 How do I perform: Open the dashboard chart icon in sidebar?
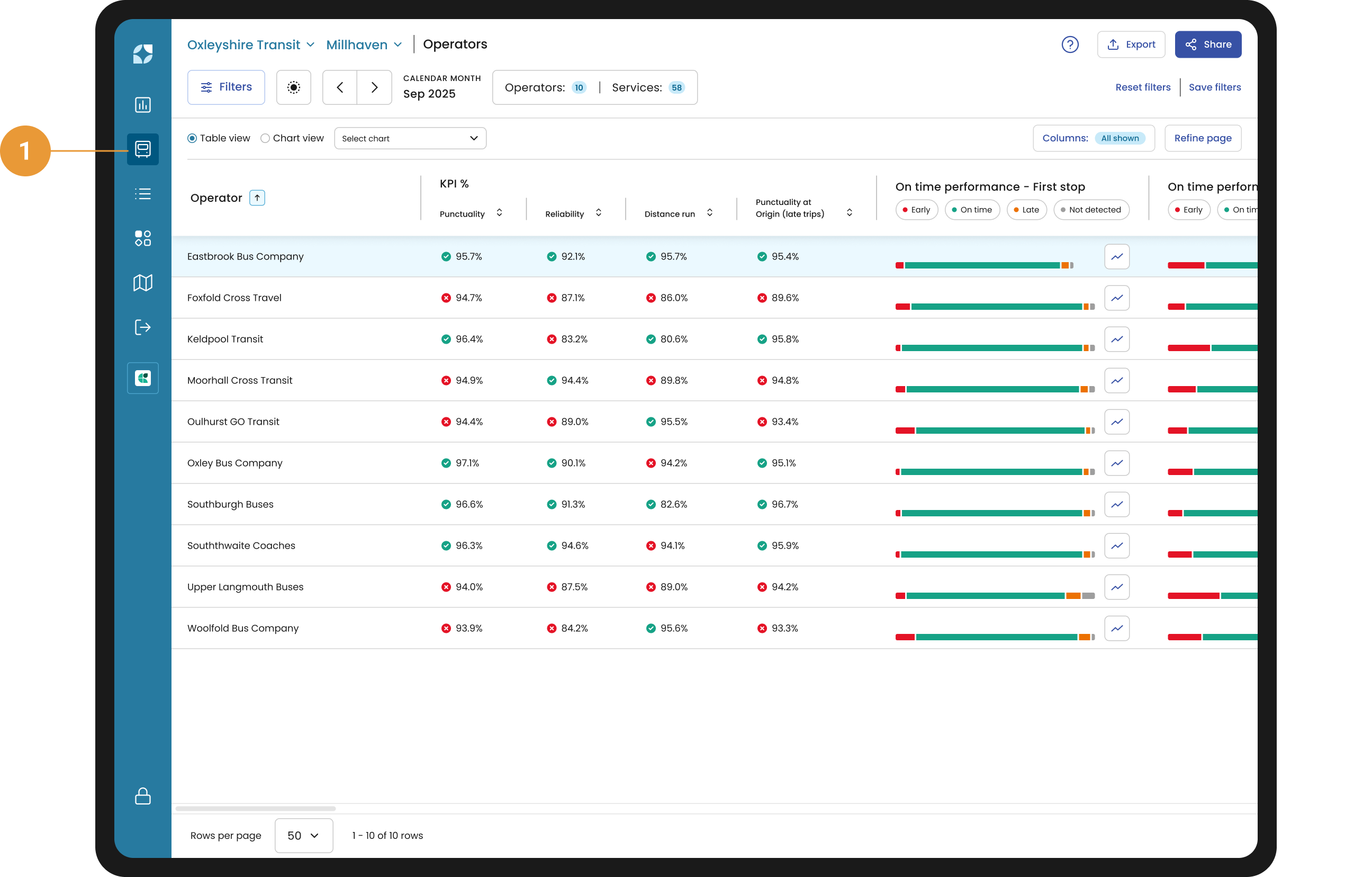point(142,105)
